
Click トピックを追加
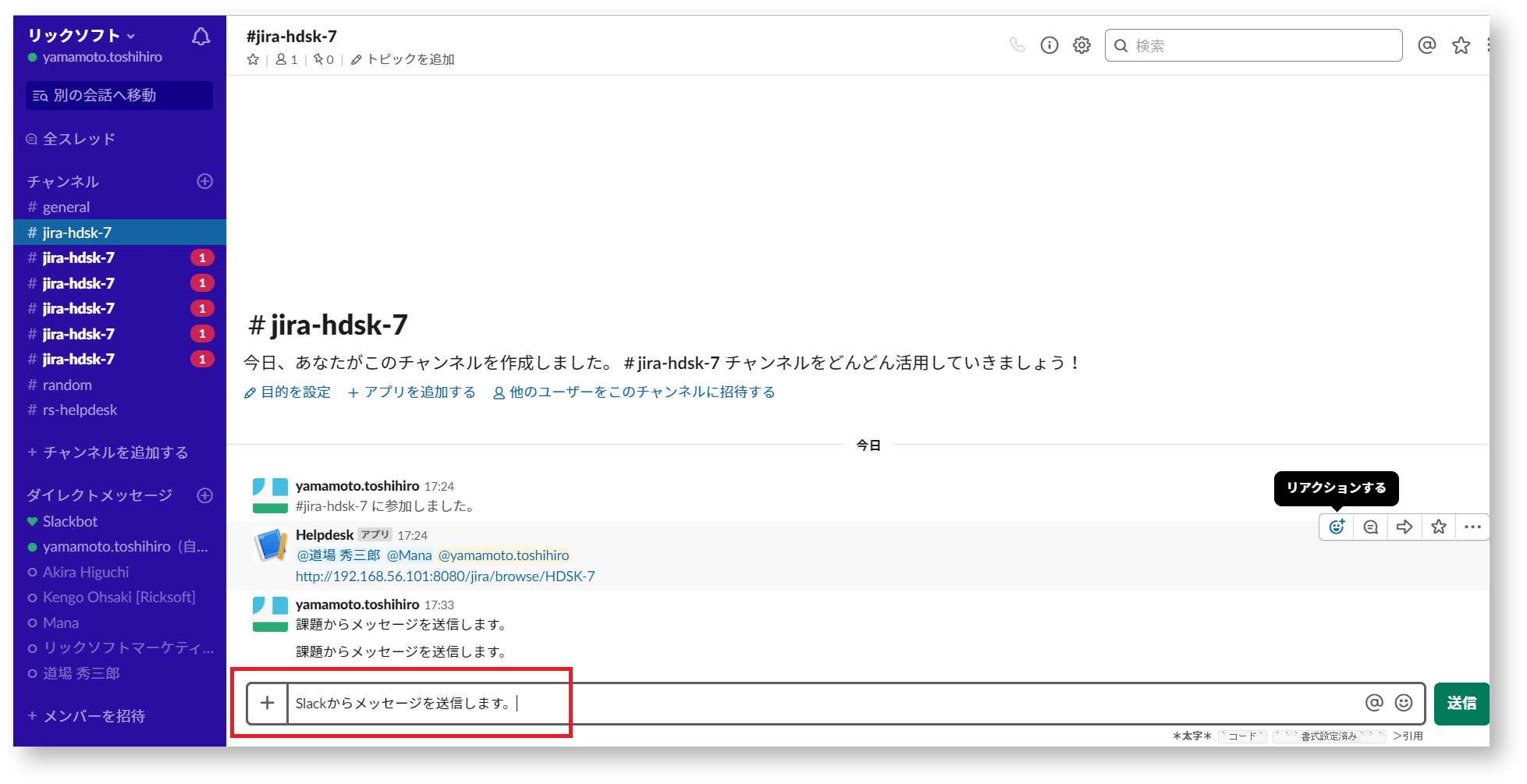(x=403, y=59)
